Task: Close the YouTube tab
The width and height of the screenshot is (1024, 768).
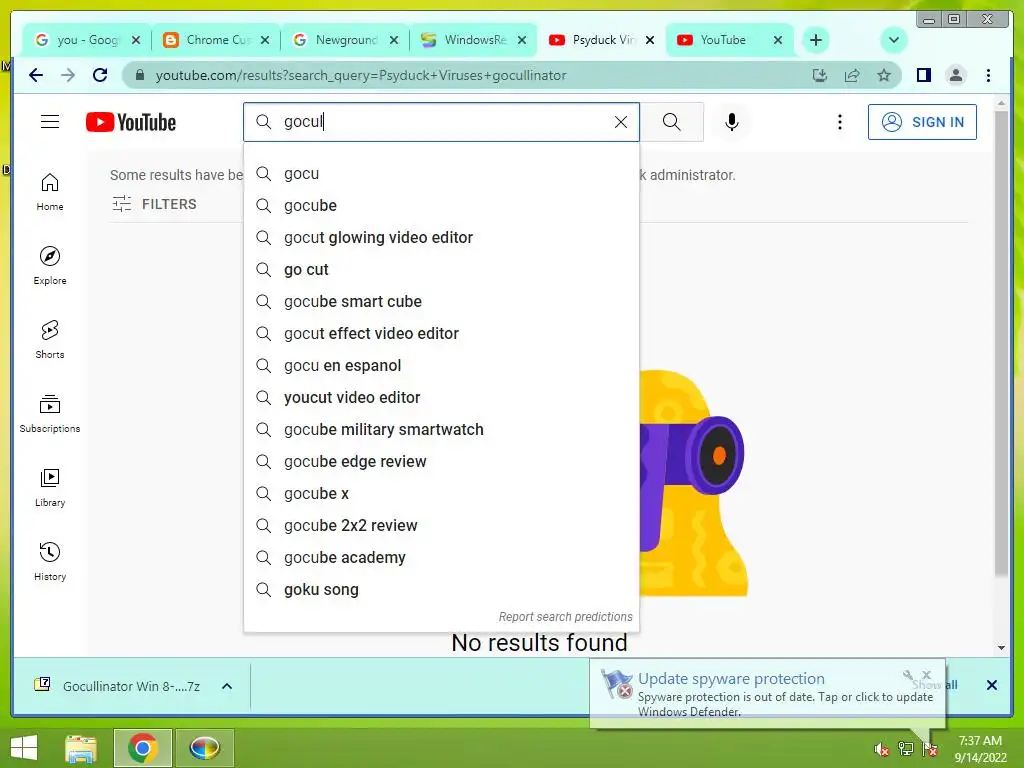Action: [777, 40]
